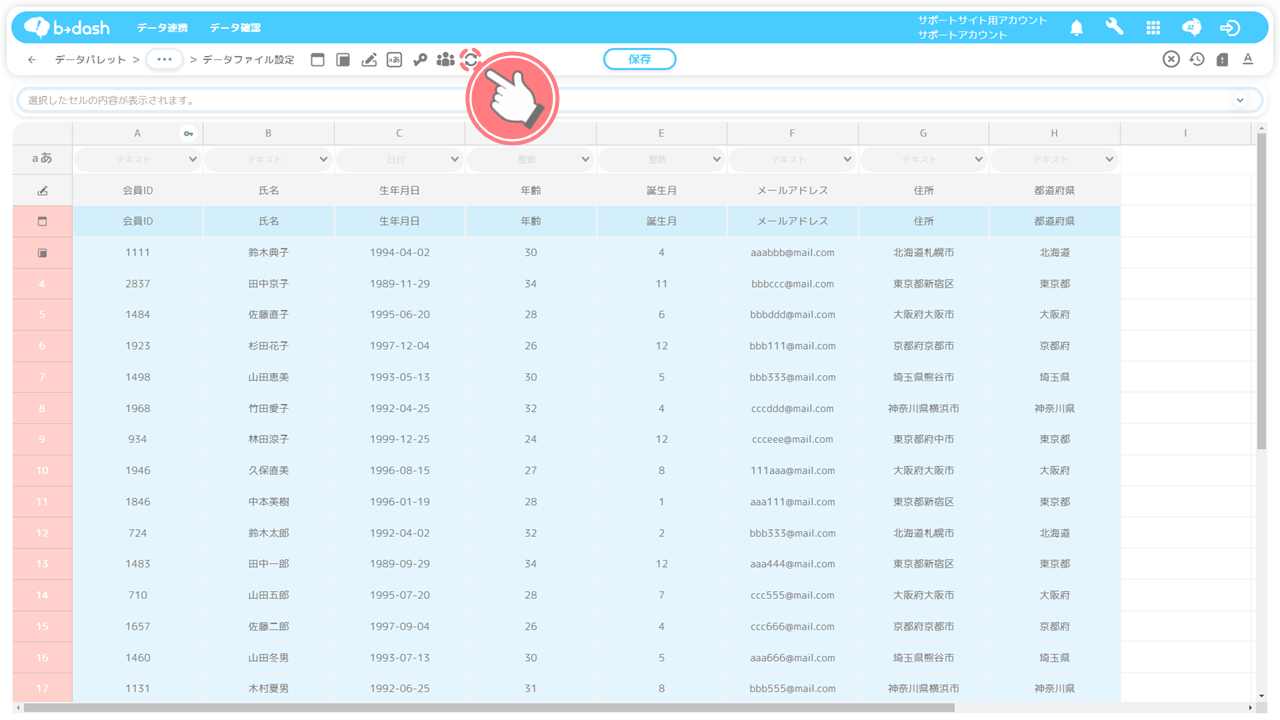Open the apps grid menu
The image size is (1280, 720).
coord(1153,28)
